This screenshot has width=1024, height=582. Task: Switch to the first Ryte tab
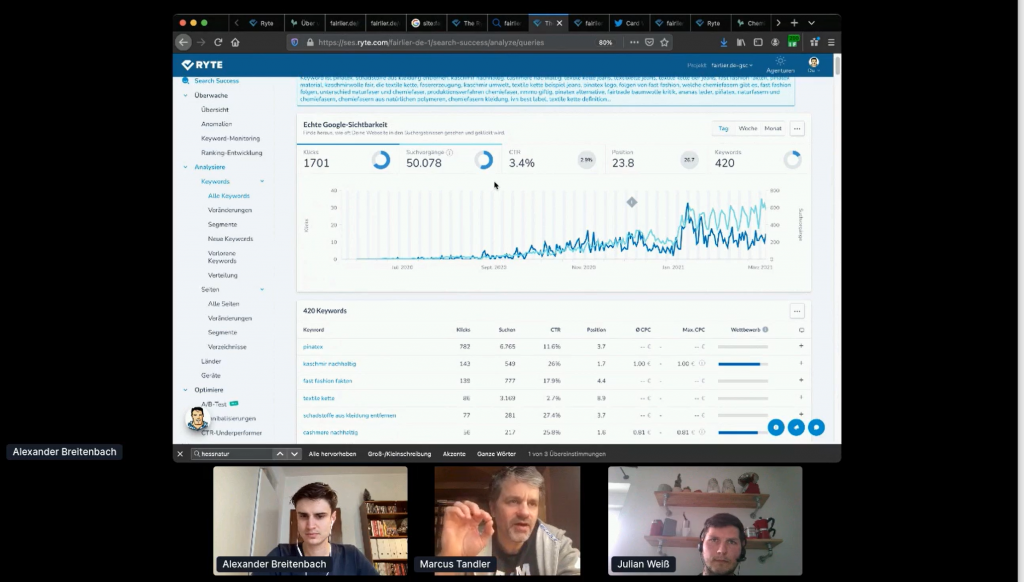263,23
